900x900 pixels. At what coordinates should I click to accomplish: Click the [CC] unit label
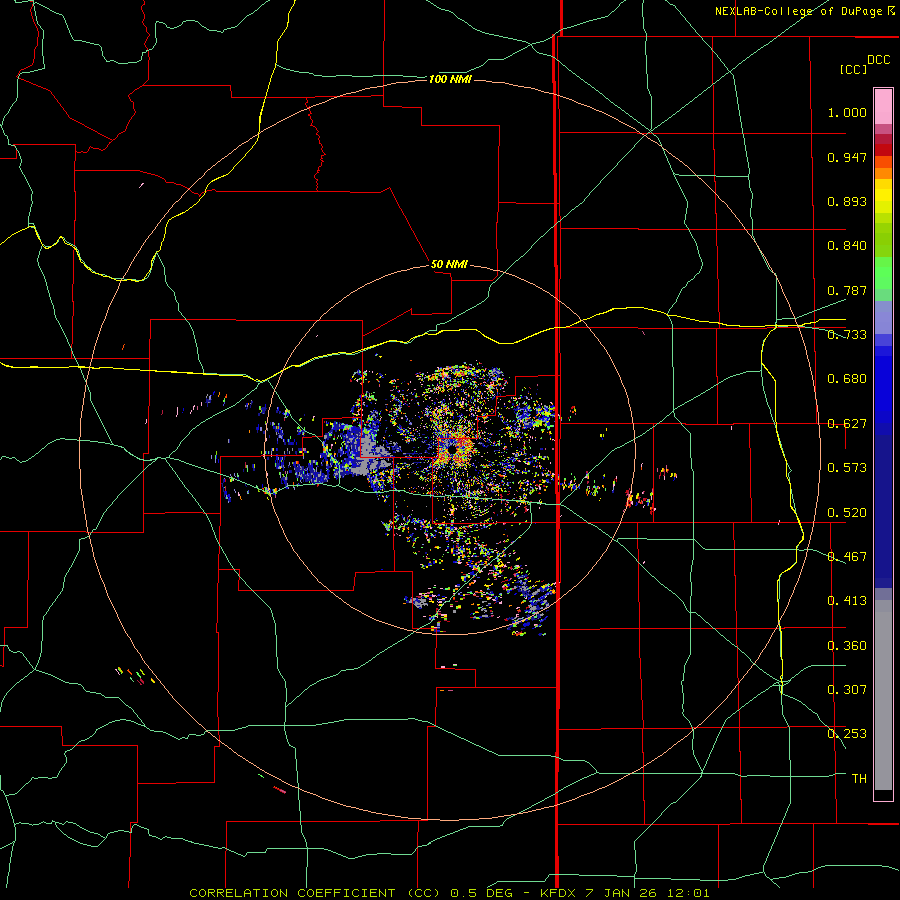click(x=853, y=69)
